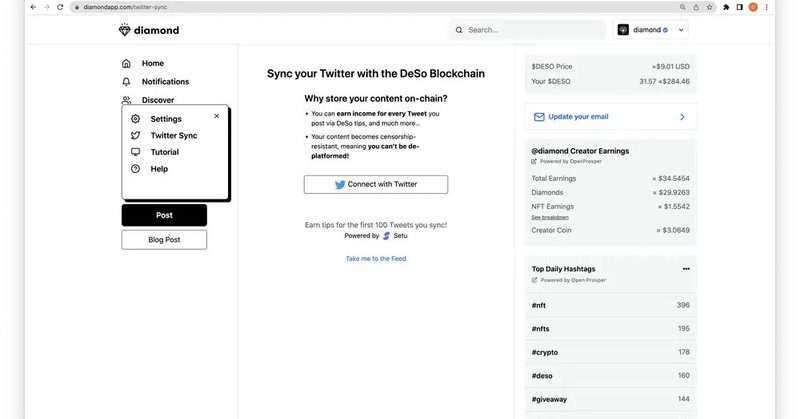Open the #giveaway hashtag row
Image resolution: width=800 pixels, height=419 pixels.
(611, 399)
